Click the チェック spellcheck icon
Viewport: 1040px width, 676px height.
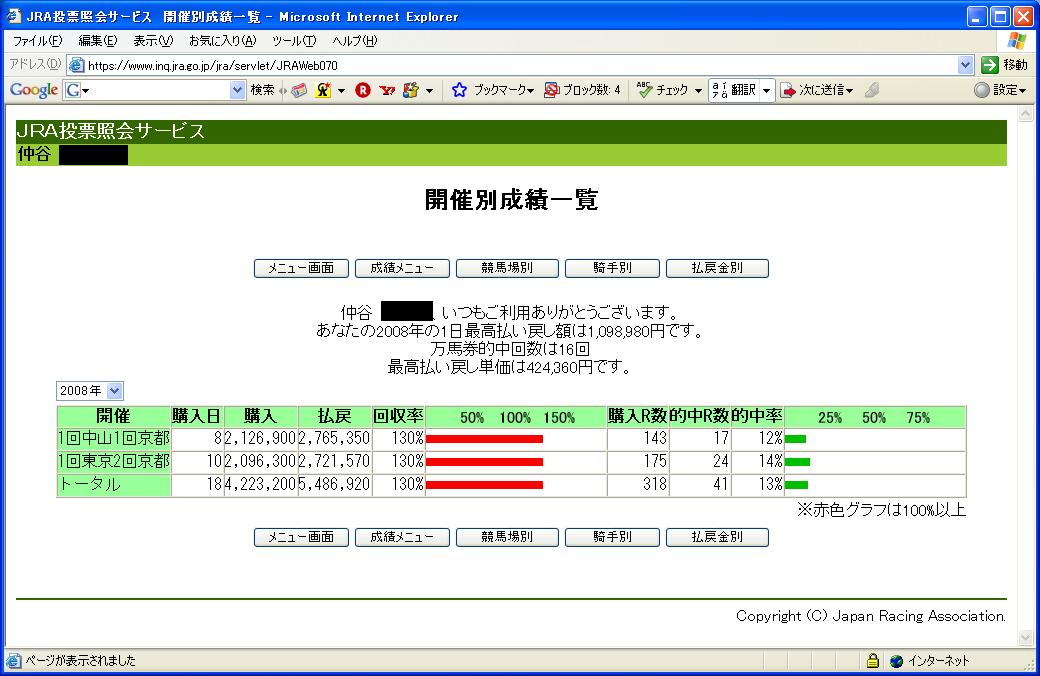[644, 90]
